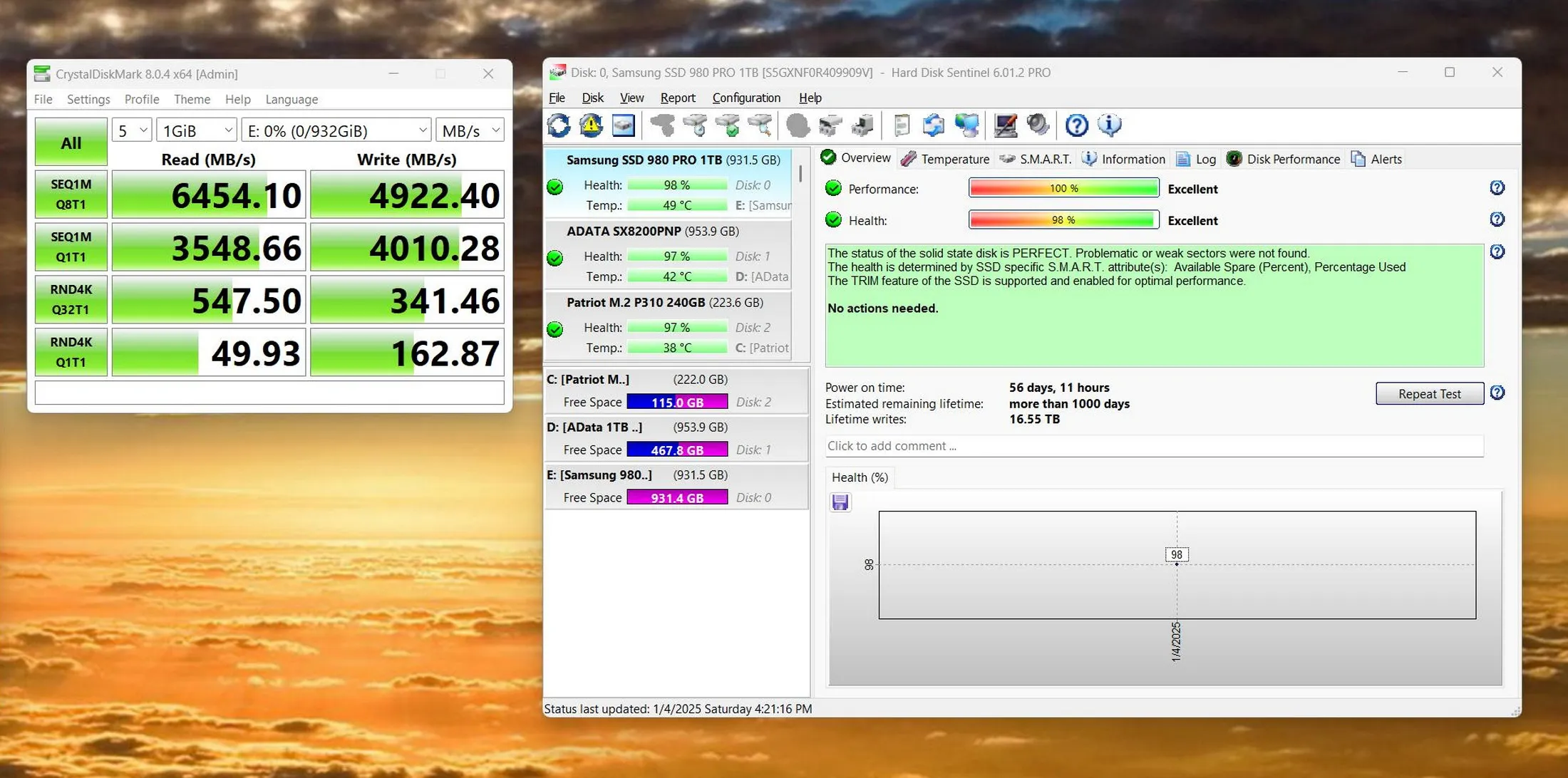Image resolution: width=1568 pixels, height=778 pixels.
Task: Switch to the Alerts tab
Action: [x=1376, y=159]
